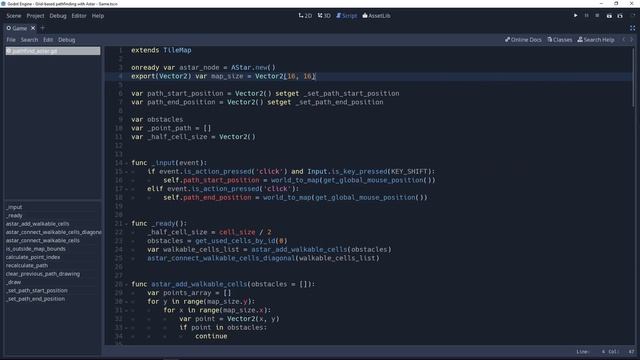Open the Classes reference

(x=560, y=40)
